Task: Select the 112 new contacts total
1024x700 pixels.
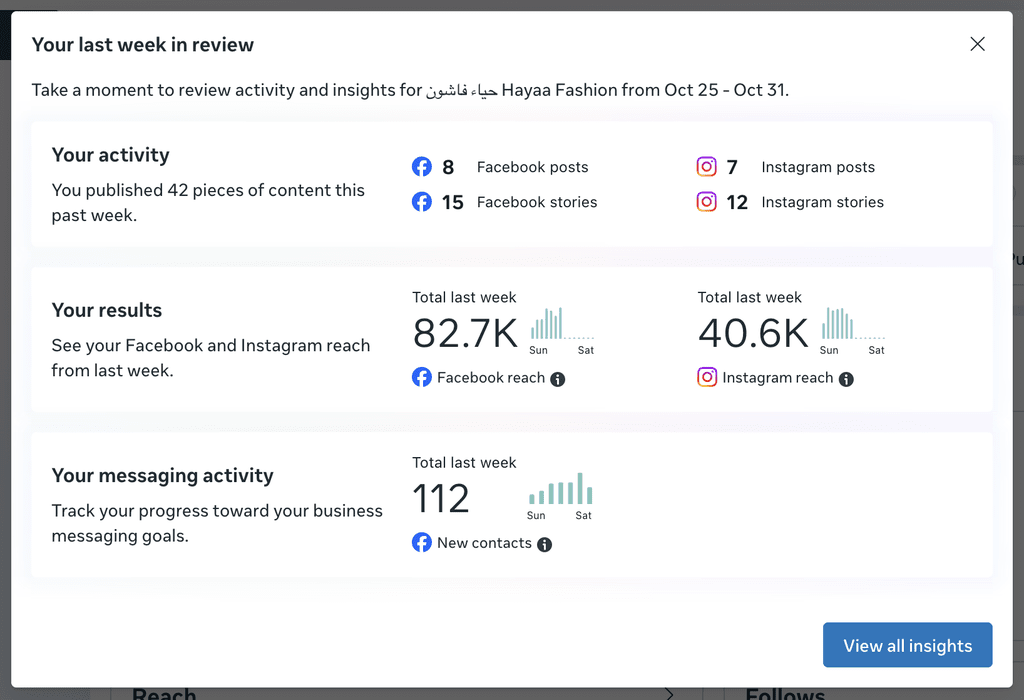Action: click(x=441, y=498)
